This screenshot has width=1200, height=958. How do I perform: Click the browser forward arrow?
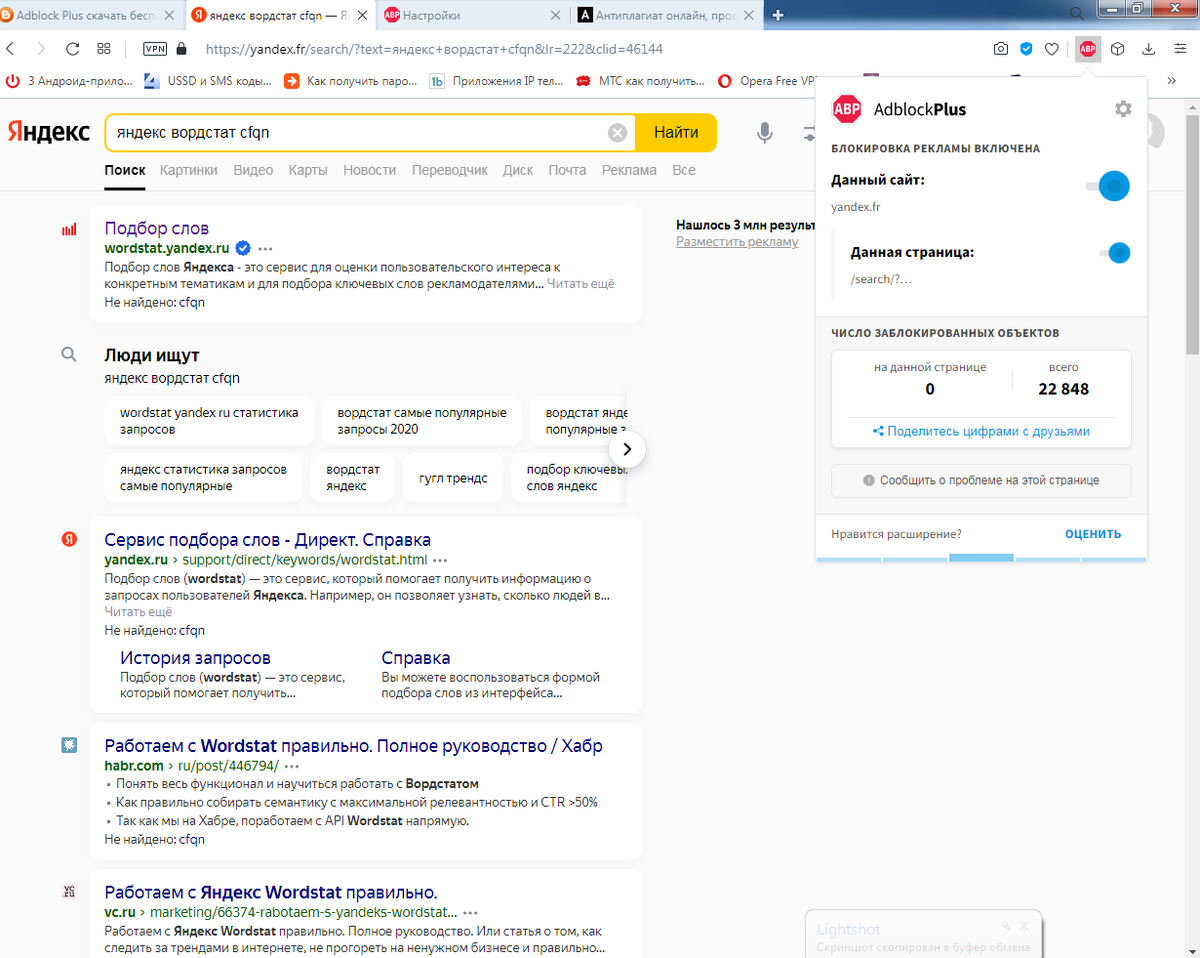click(41, 49)
